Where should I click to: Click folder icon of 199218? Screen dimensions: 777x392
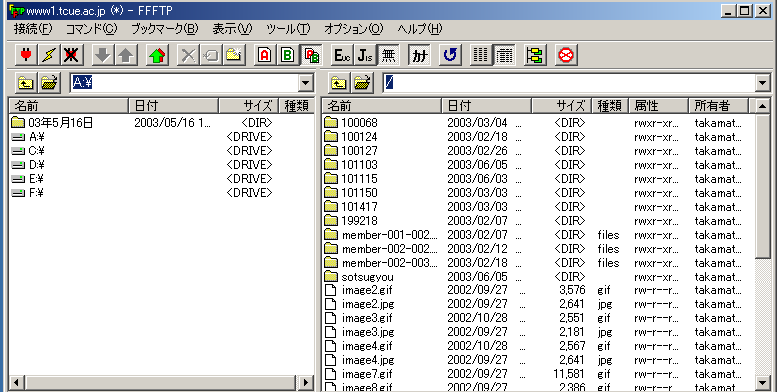pos(331,221)
